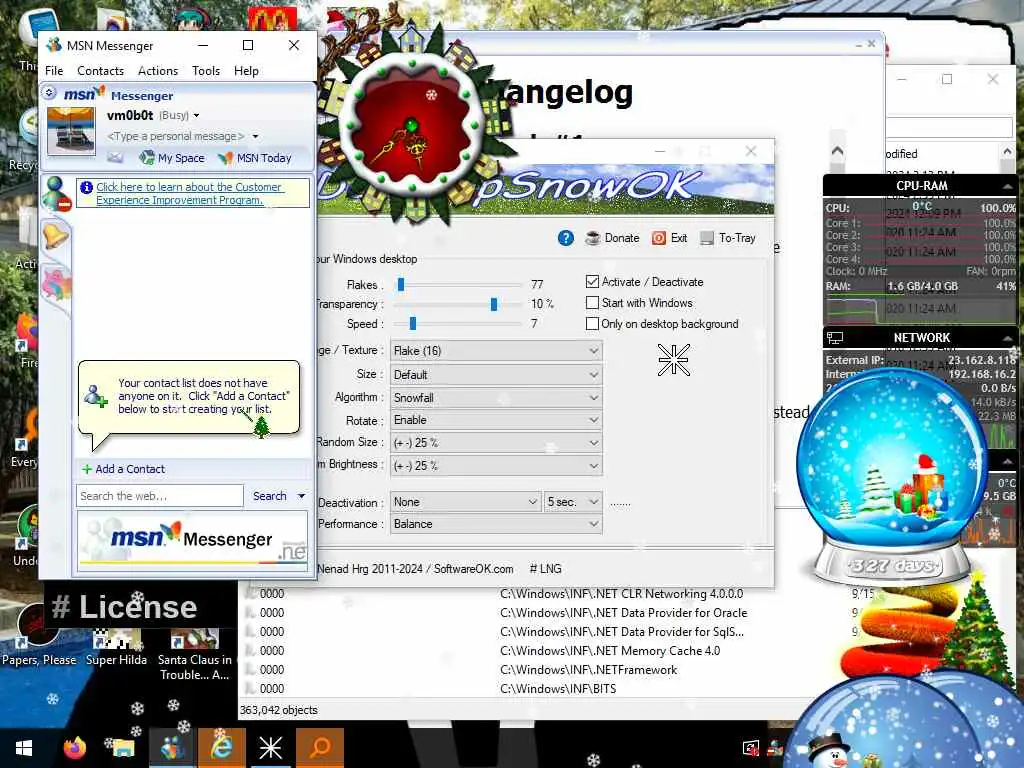Click the round expand/collapse button beside msn logo
The height and width of the screenshot is (768, 1024).
point(50,93)
